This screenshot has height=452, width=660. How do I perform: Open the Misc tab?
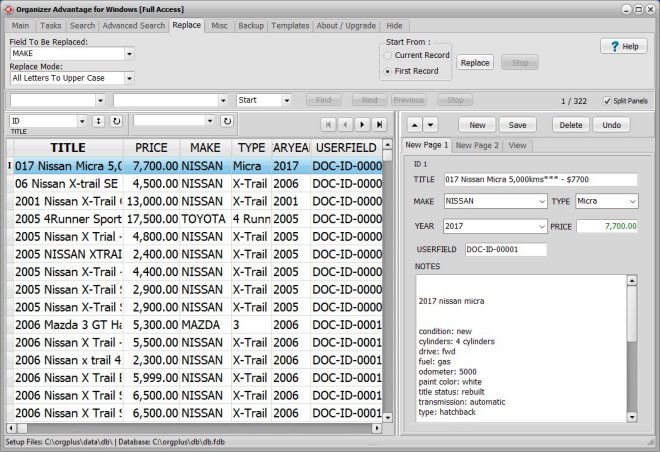click(x=219, y=26)
